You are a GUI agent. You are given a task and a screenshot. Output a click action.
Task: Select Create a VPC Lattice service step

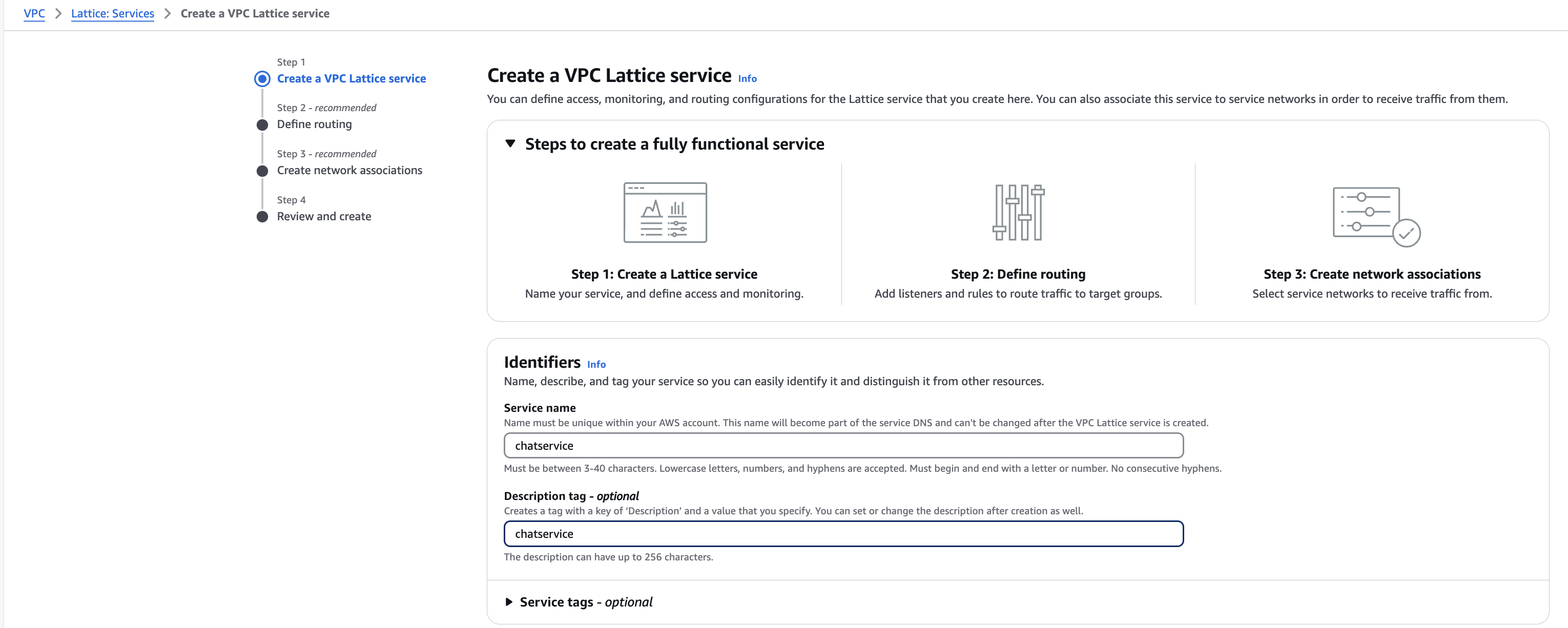pyautogui.click(x=351, y=78)
